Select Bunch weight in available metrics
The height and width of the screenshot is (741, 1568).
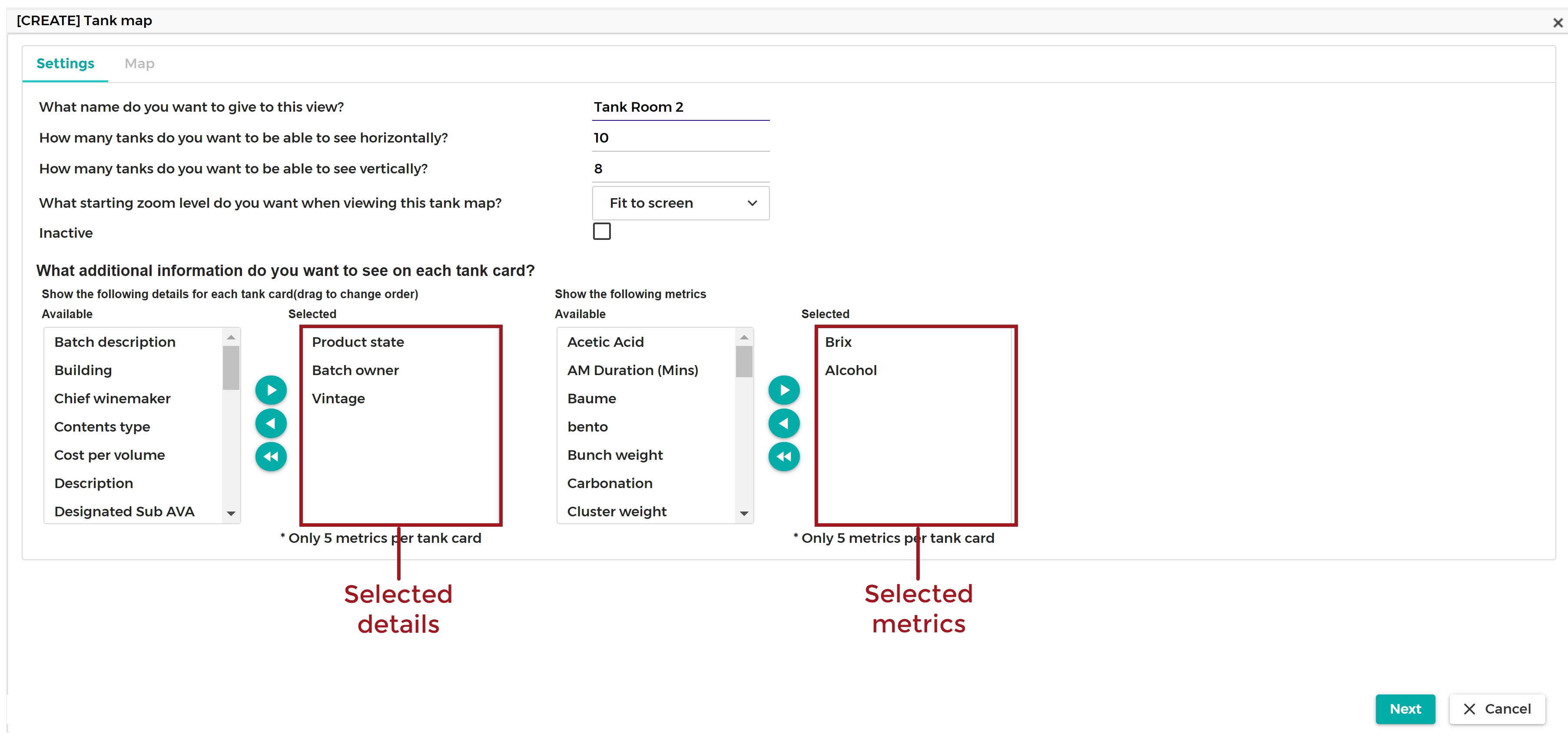tap(646, 455)
